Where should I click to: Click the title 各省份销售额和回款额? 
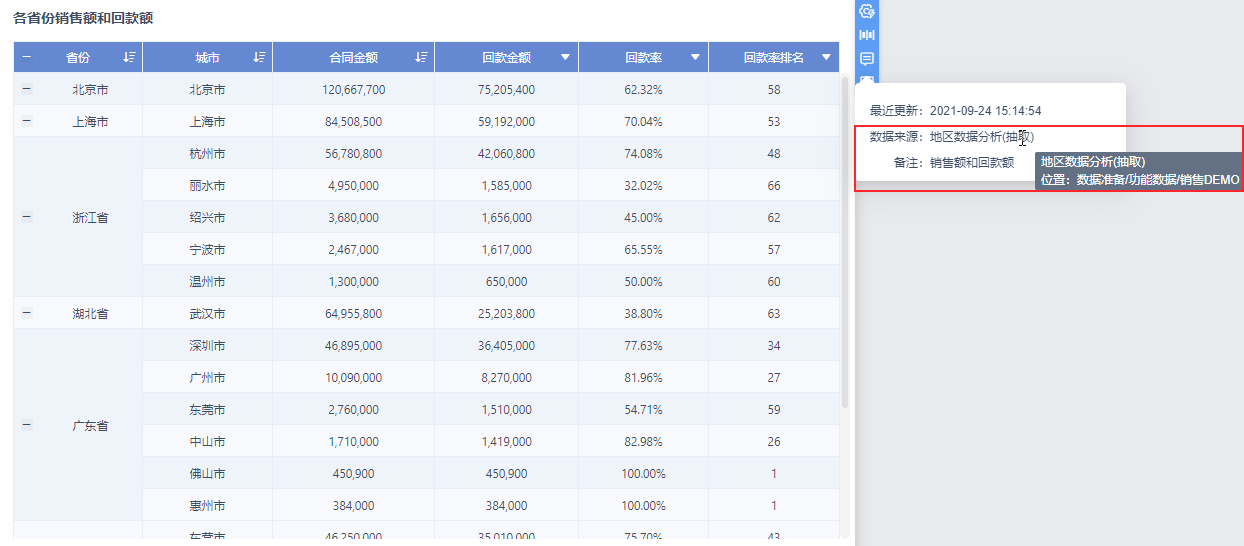[x=83, y=19]
